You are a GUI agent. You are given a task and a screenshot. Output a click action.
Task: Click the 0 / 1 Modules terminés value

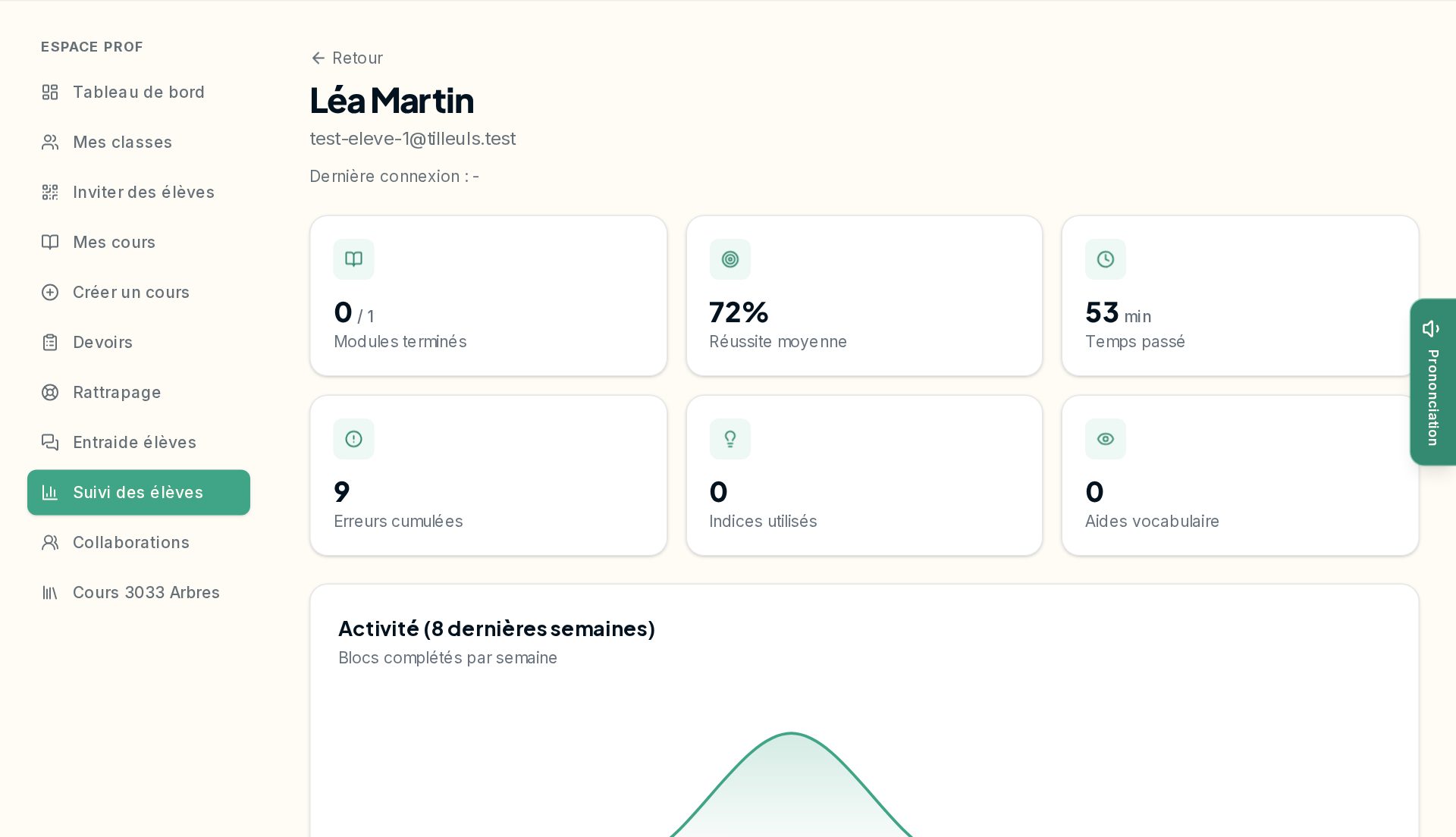coord(354,313)
